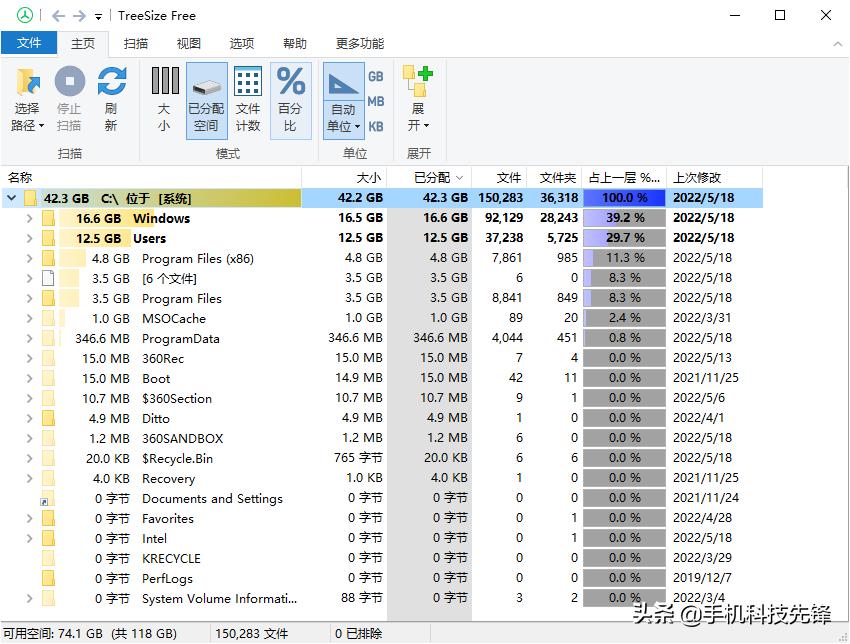
Task: Click the 选择路径 folder icon
Action: (x=26, y=82)
